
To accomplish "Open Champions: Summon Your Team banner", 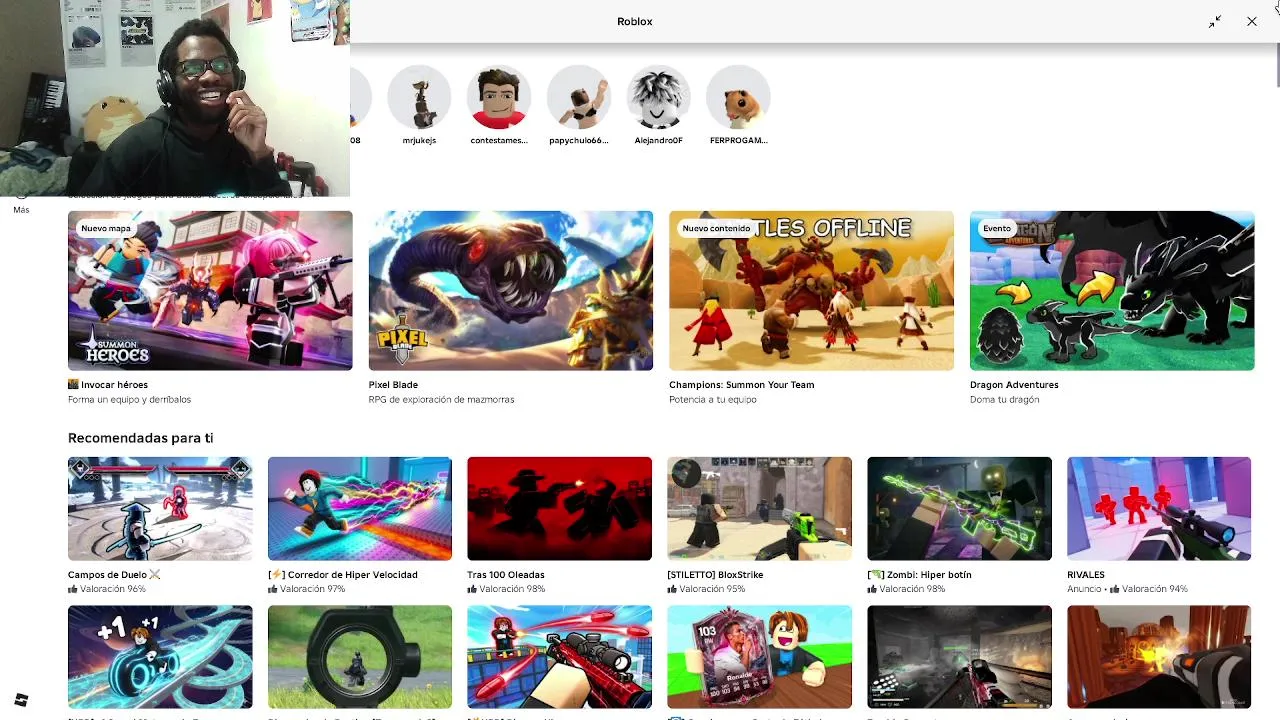I will [811, 290].
